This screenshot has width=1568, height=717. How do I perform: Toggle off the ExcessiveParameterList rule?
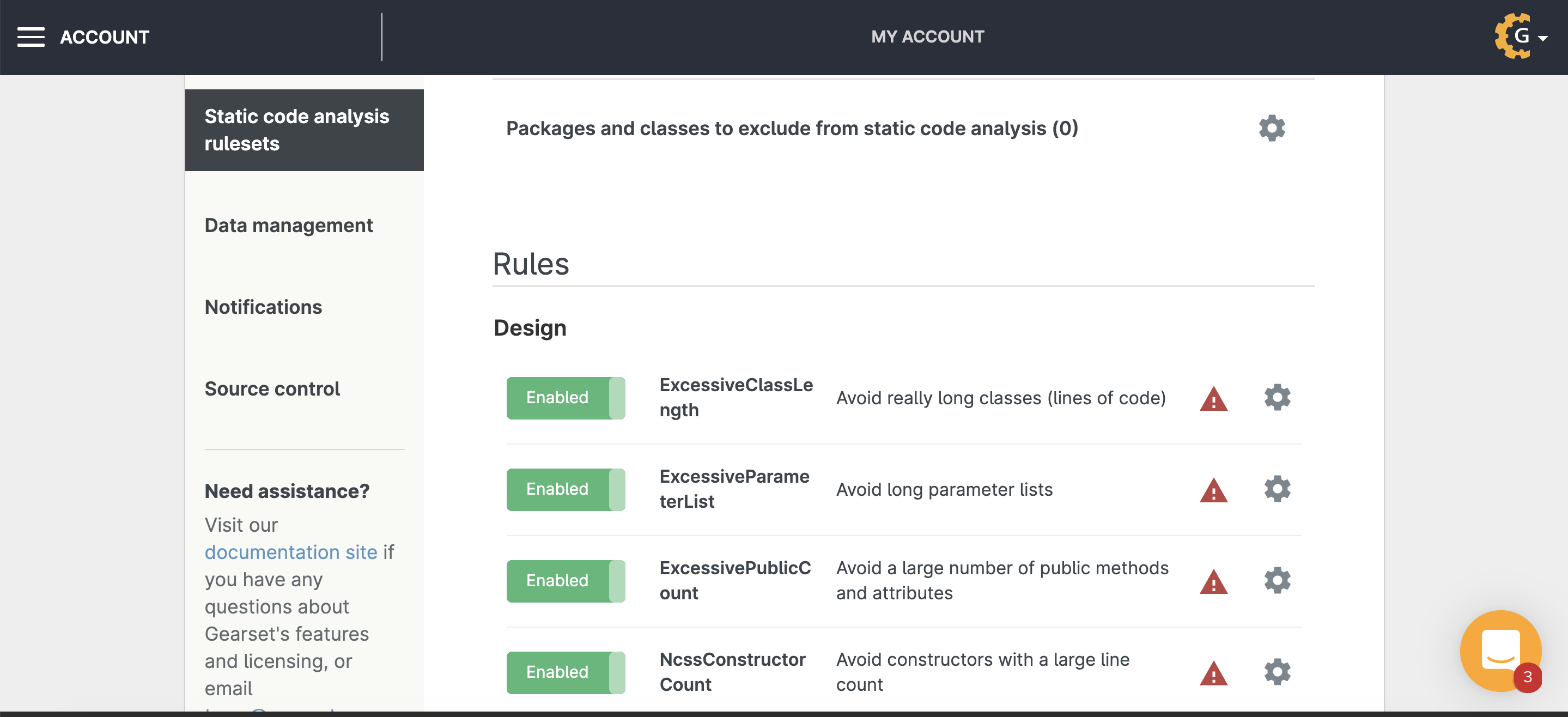[566, 489]
